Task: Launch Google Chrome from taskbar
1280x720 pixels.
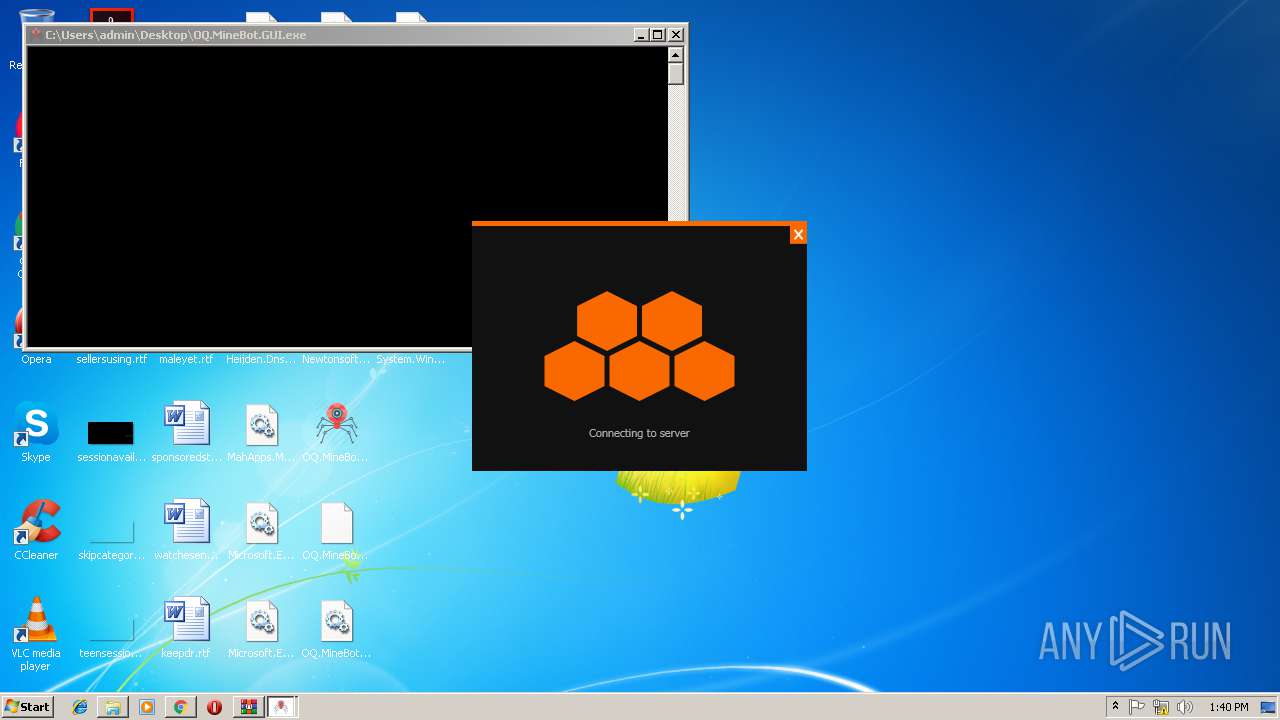Action: click(180, 707)
